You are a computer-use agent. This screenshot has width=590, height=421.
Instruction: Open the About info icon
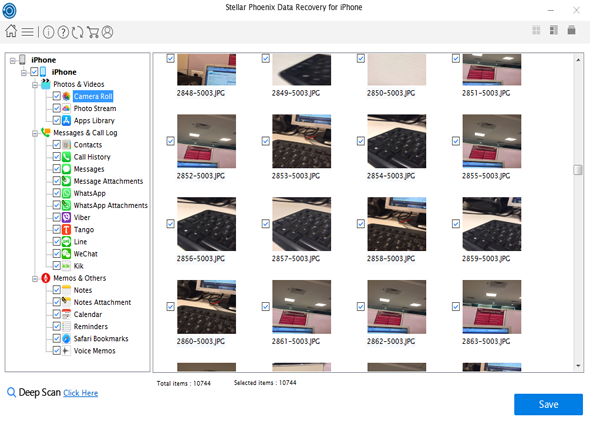click(48, 32)
